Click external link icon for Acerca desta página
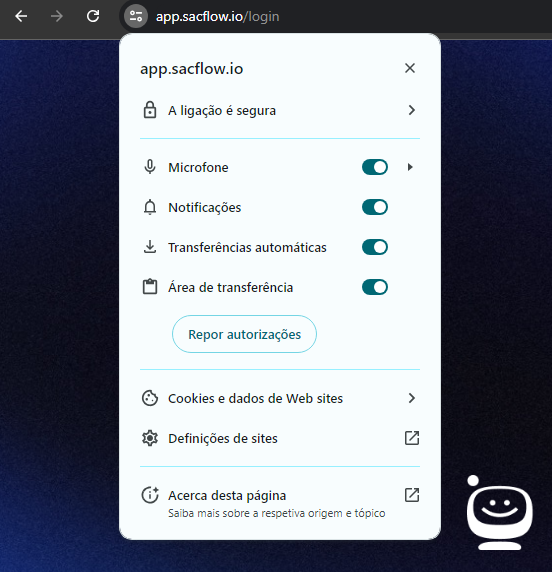 point(412,495)
